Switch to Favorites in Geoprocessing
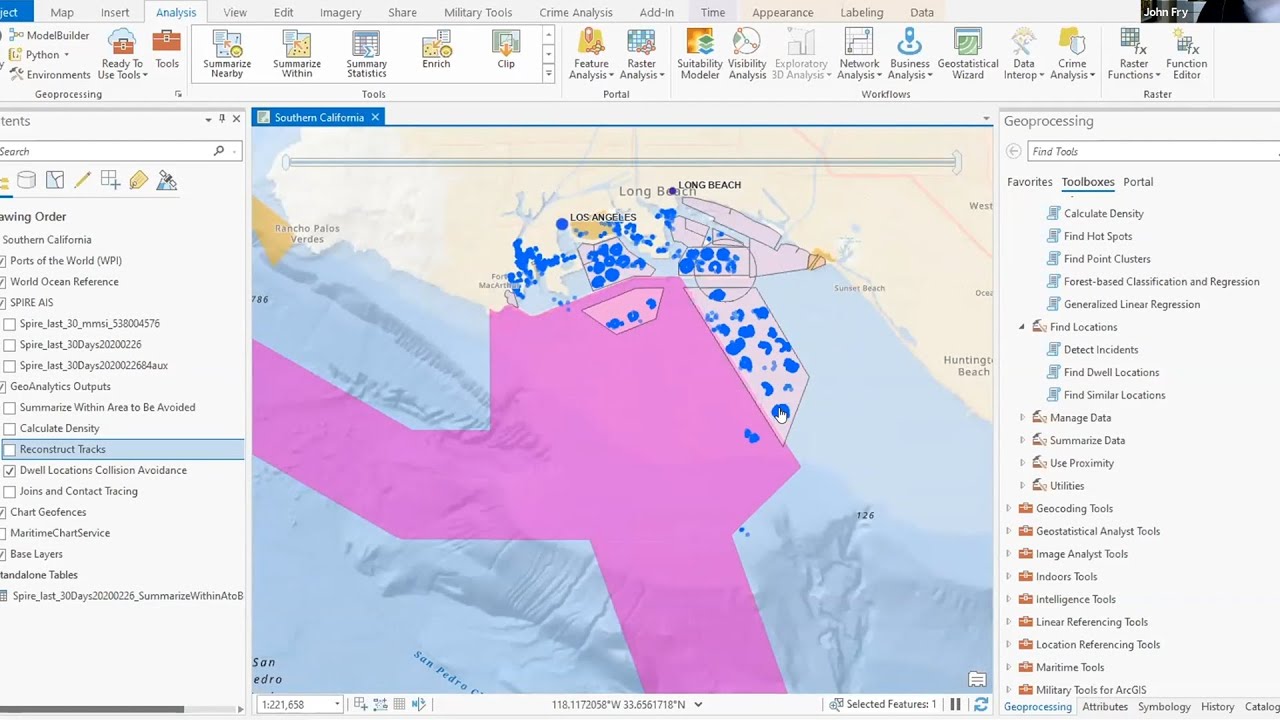Image resolution: width=1280 pixels, height=720 pixels. tap(1029, 182)
